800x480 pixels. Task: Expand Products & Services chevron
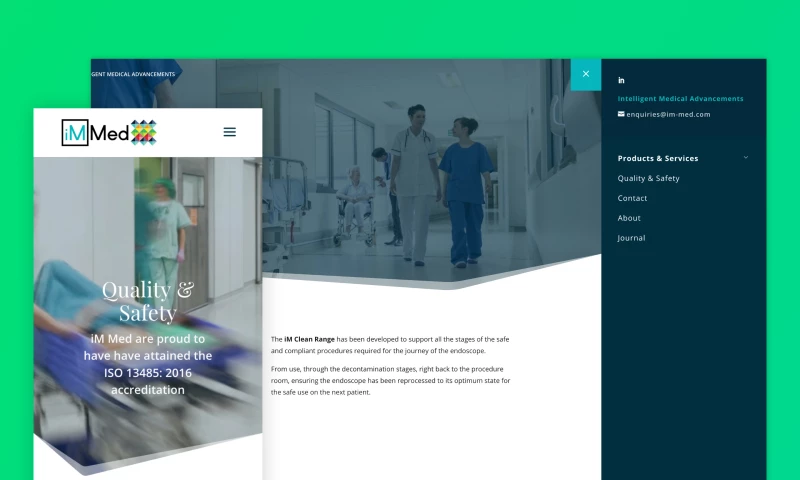pos(746,158)
